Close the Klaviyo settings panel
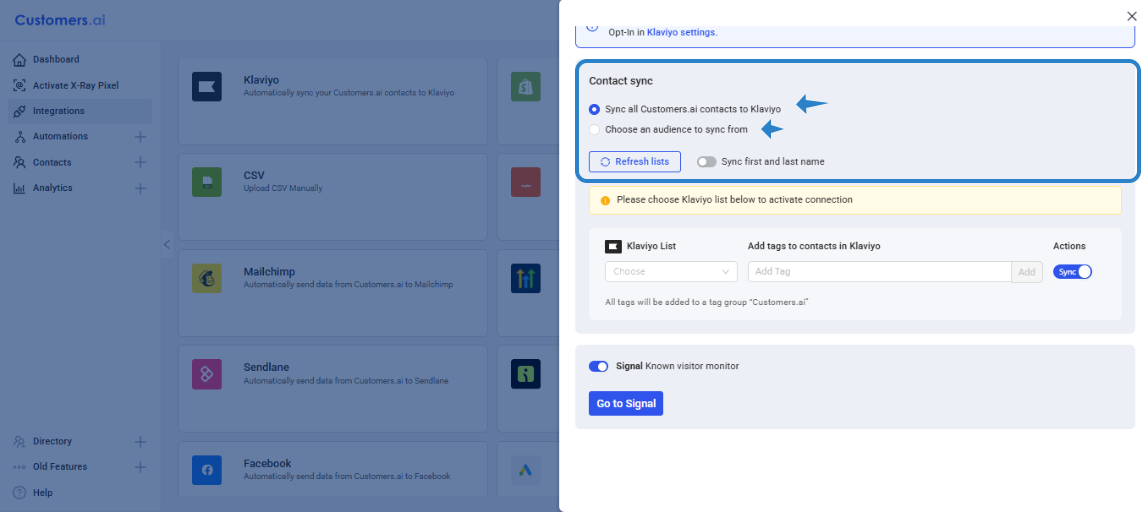This screenshot has height=512, width=1148. coord(1132,15)
